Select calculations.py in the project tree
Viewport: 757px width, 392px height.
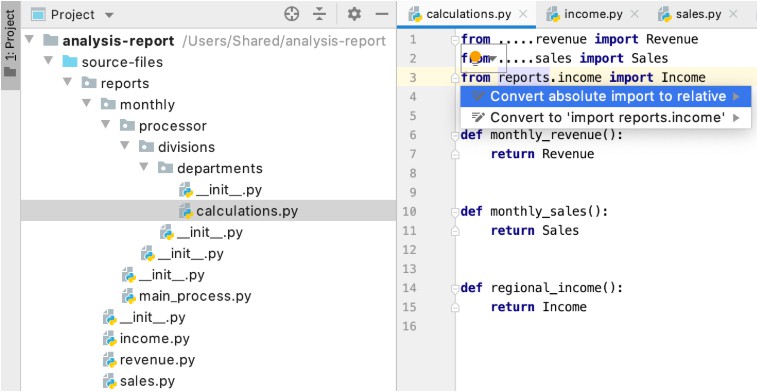(x=247, y=211)
